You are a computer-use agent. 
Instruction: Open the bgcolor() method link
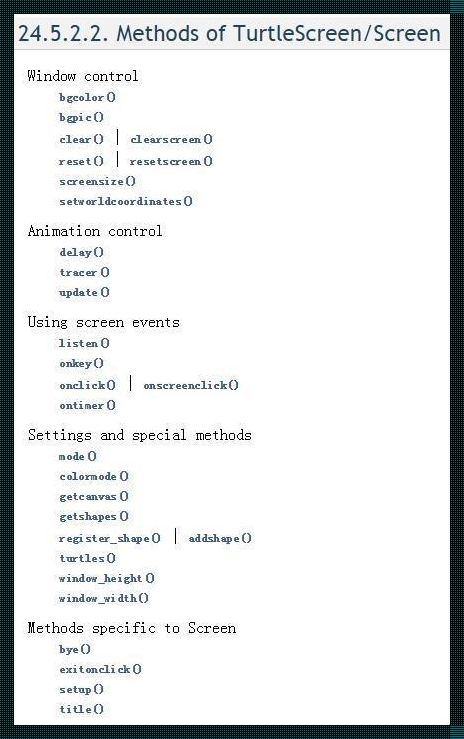point(87,98)
